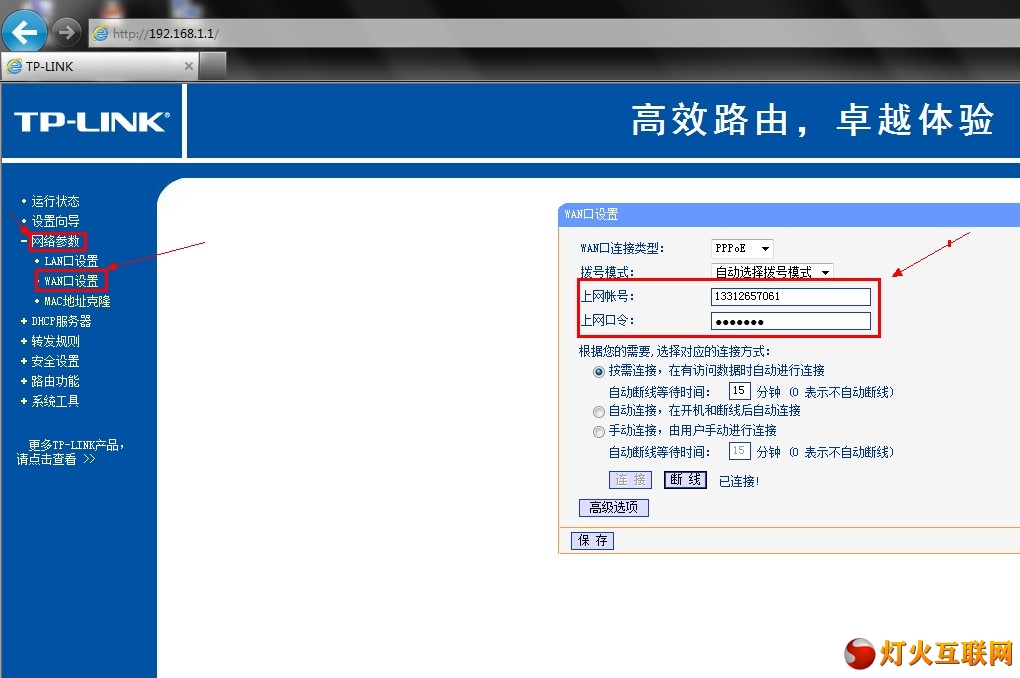Expand the DHCP服务器 menu section
The width and height of the screenshot is (1020, 678).
pos(61,321)
